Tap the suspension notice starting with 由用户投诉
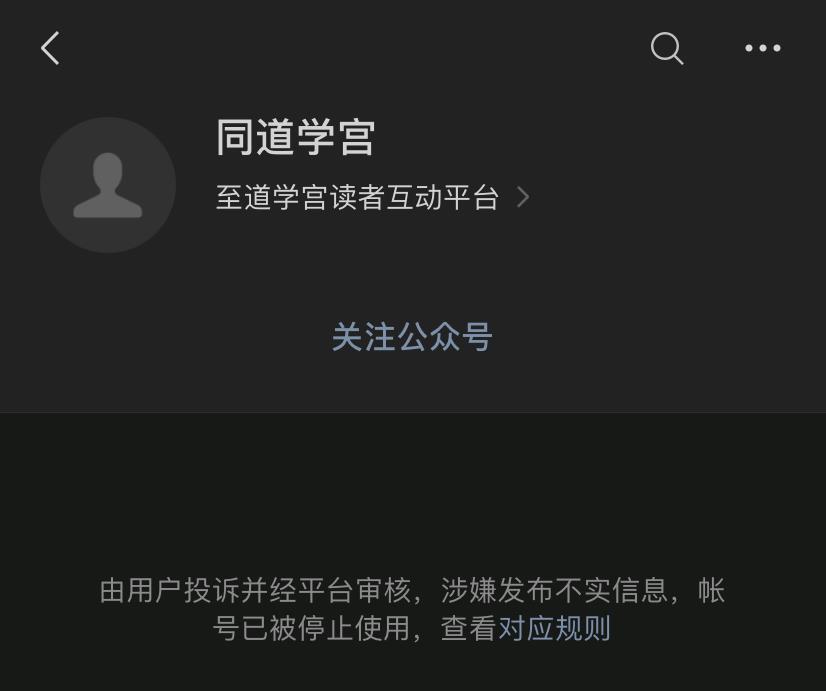The image size is (826, 691). click(x=412, y=609)
